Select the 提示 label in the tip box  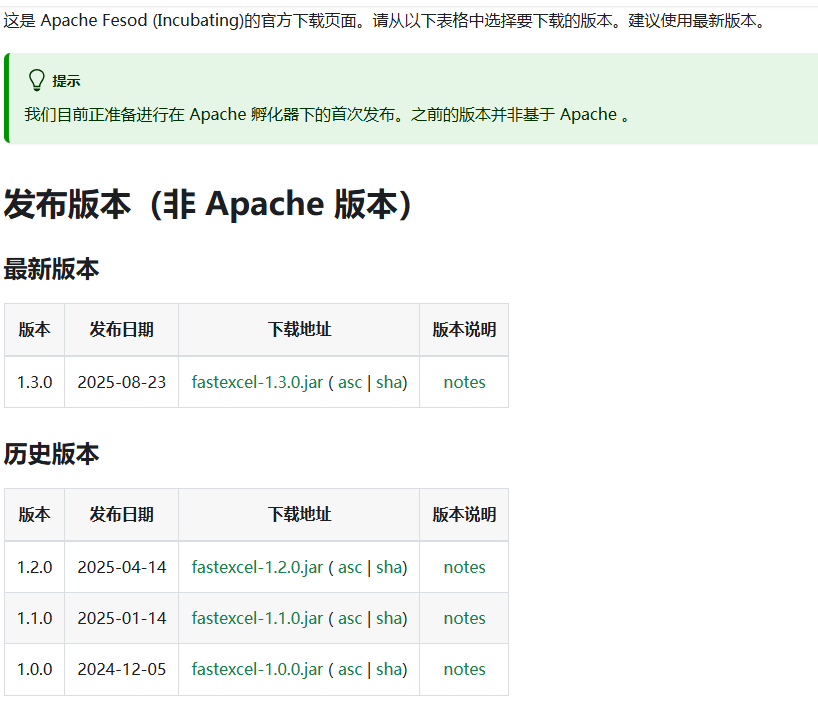point(66,81)
